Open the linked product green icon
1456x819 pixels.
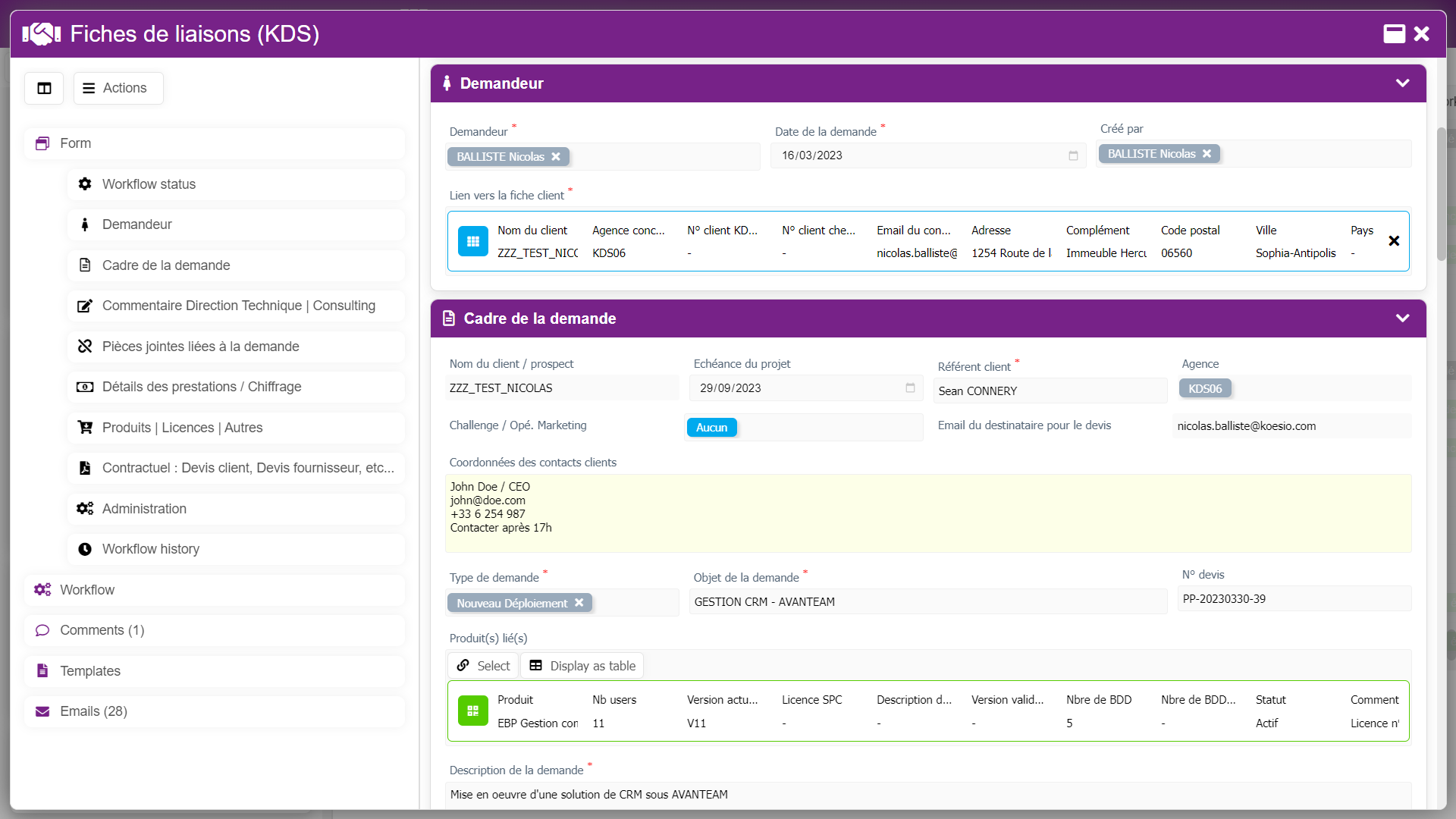point(473,711)
